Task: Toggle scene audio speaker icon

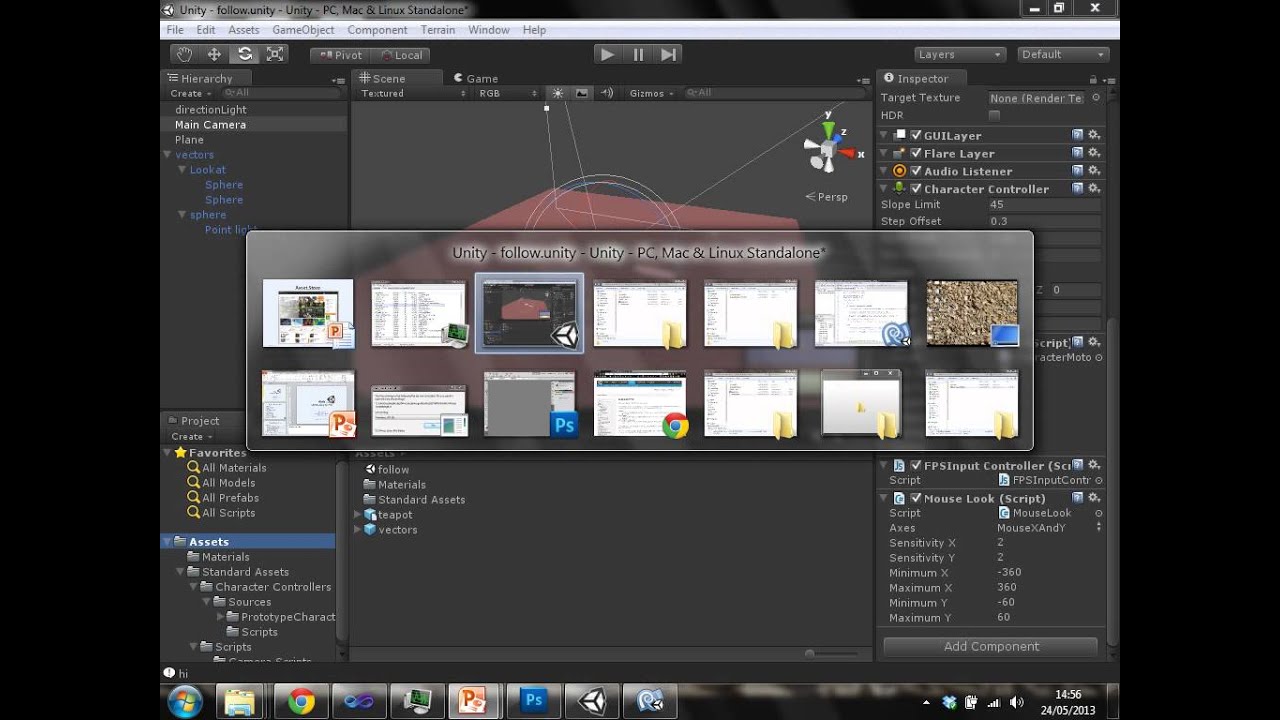Action: 606,93
